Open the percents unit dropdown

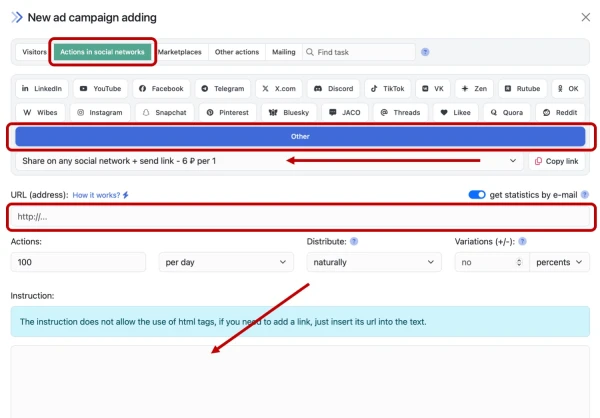559,262
